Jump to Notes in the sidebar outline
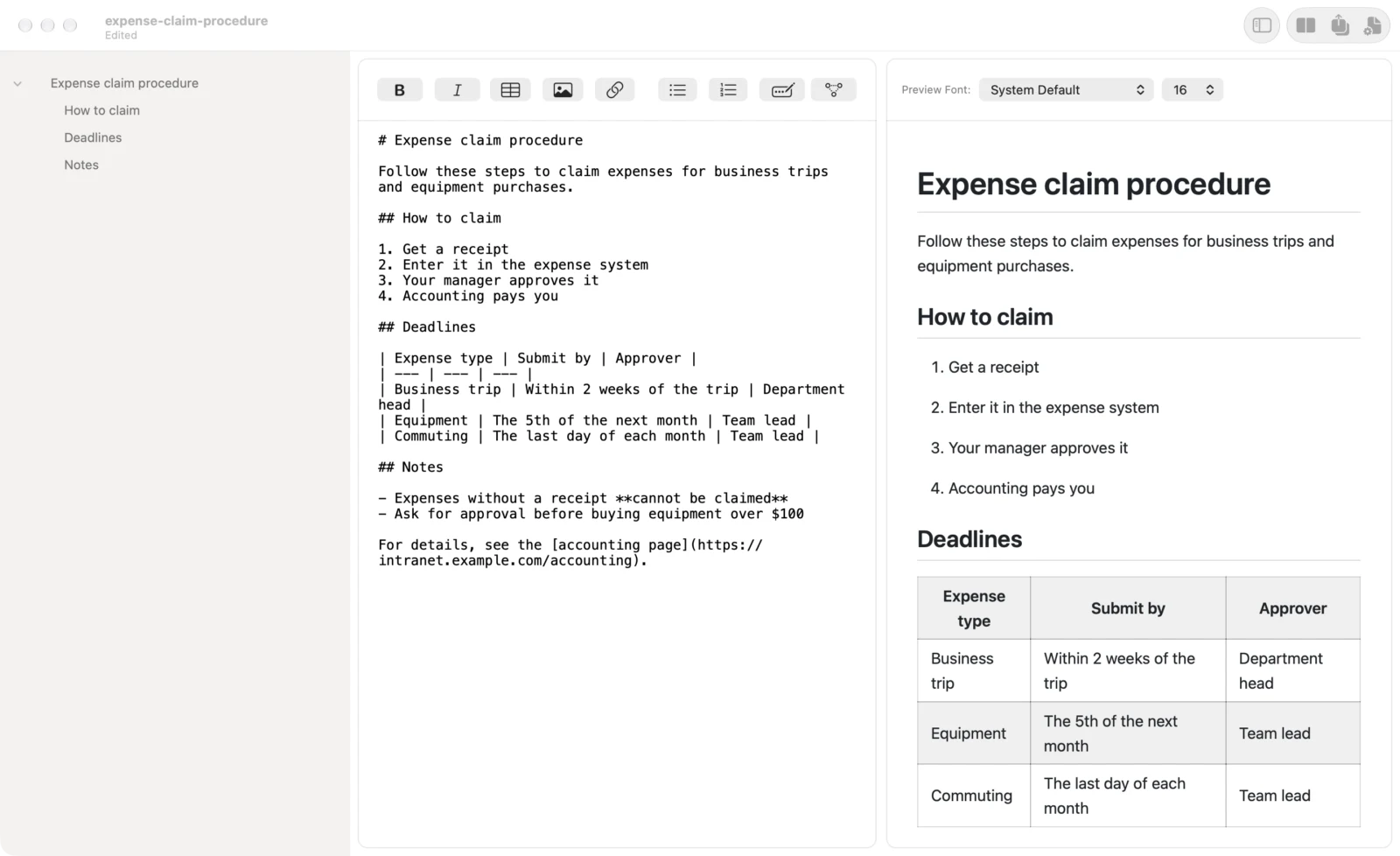1400x856 pixels. click(81, 165)
